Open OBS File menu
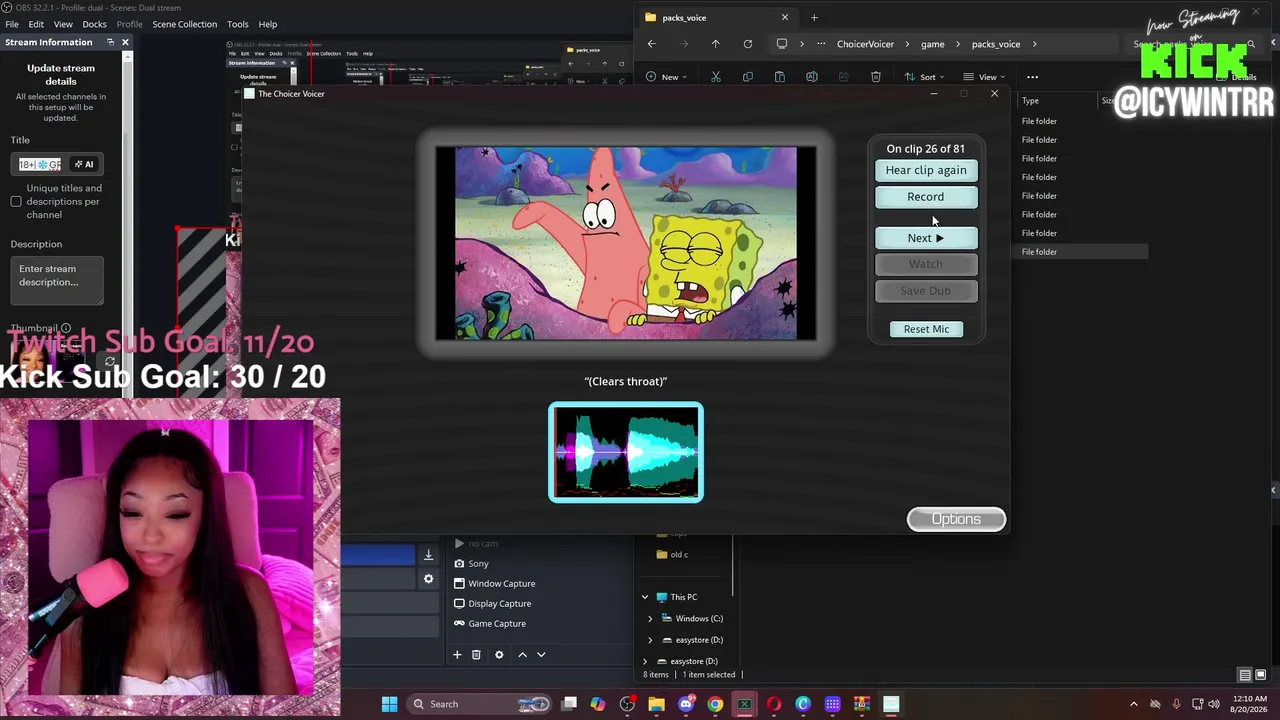This screenshot has height=720, width=1280. [x=12, y=24]
